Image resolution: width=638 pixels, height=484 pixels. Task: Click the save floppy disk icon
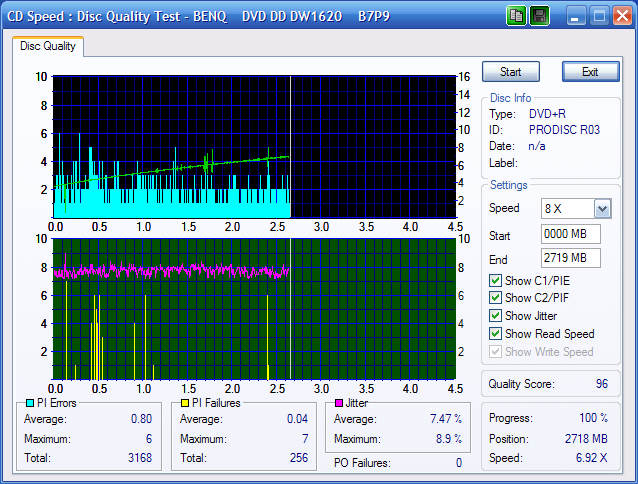(x=540, y=16)
